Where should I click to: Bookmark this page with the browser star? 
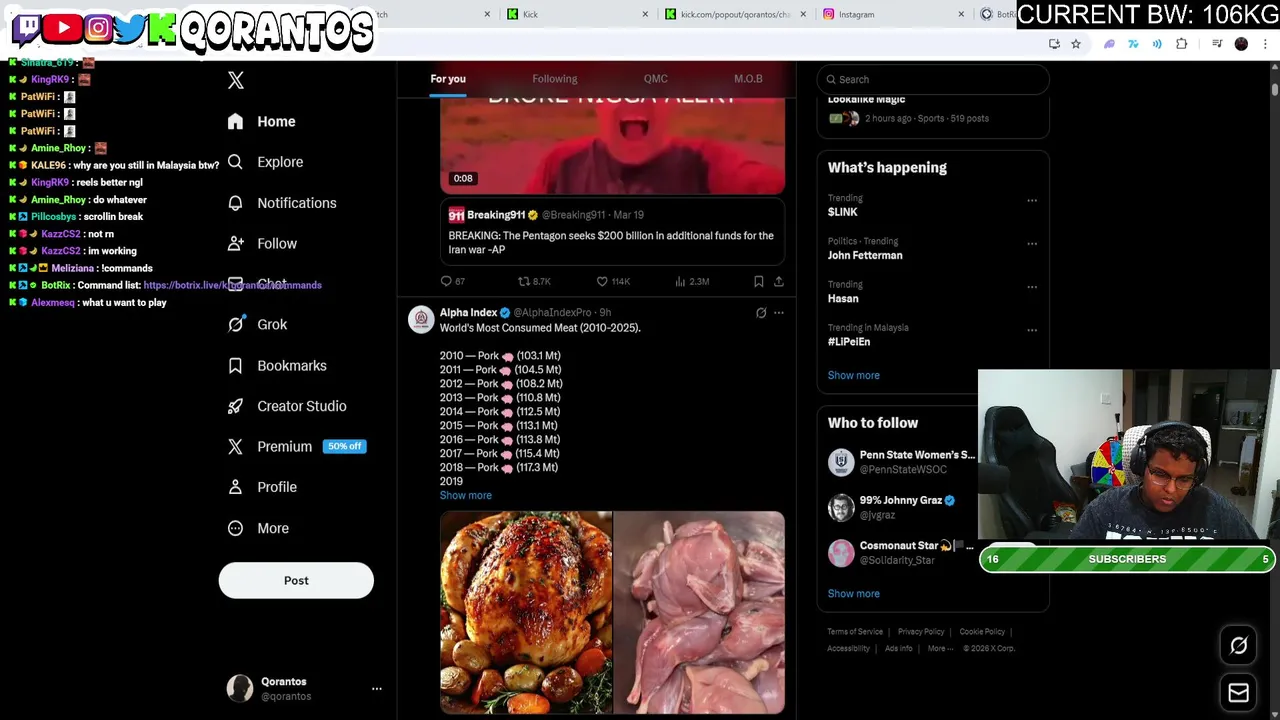(1076, 44)
